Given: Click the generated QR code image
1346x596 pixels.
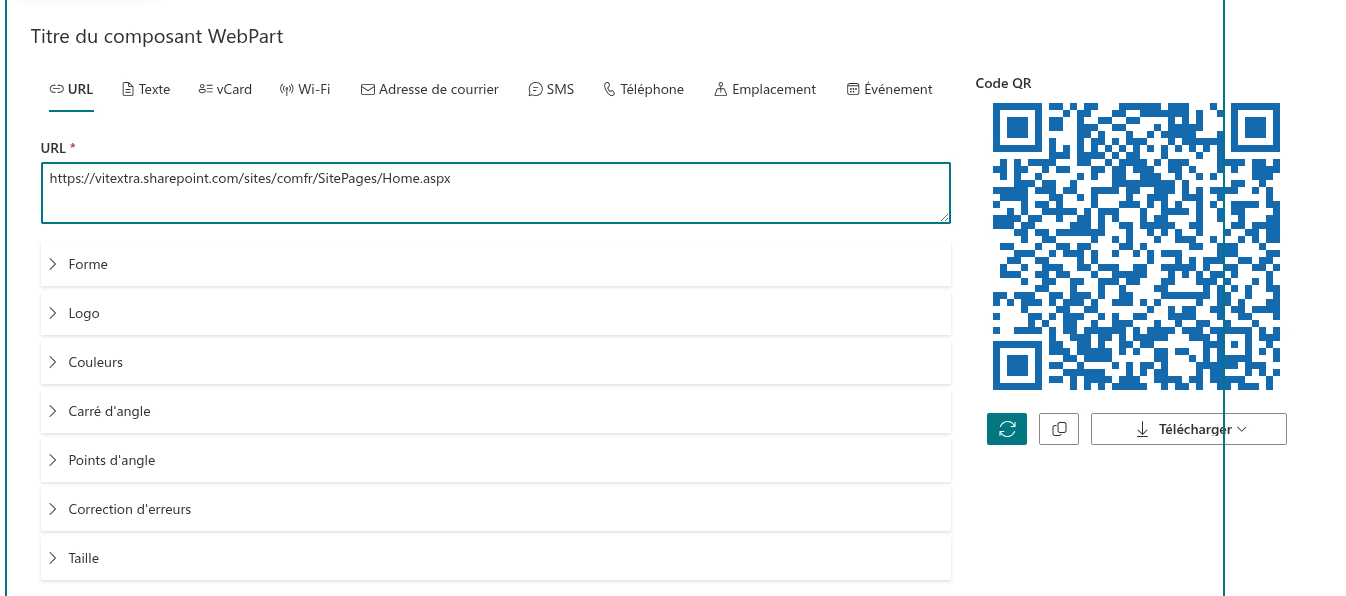Looking at the screenshot, I should pos(1136,246).
